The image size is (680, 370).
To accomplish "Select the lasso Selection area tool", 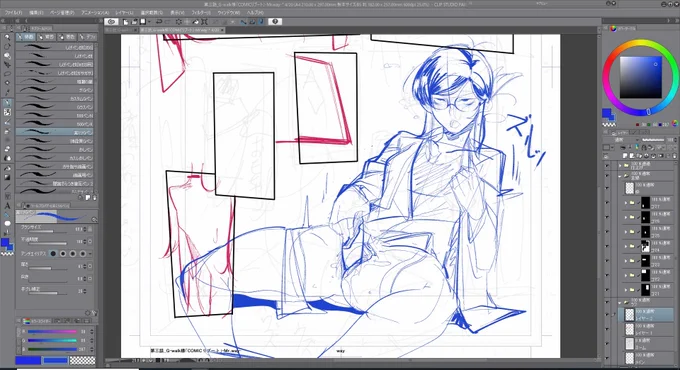I will click(x=7, y=74).
